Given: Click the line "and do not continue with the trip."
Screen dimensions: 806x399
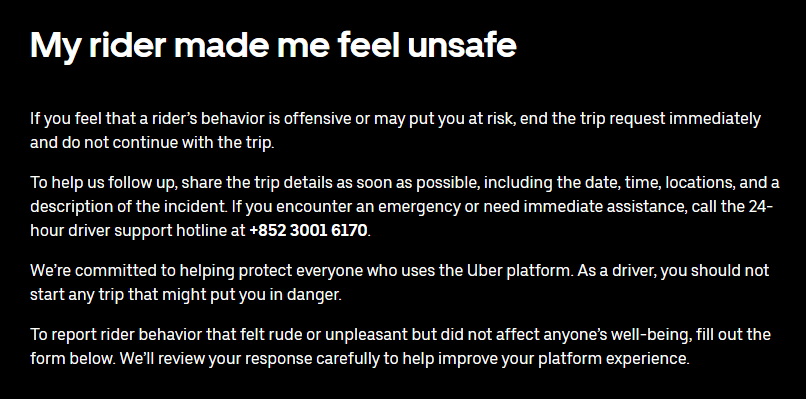Looking at the screenshot, I should (x=152, y=142).
